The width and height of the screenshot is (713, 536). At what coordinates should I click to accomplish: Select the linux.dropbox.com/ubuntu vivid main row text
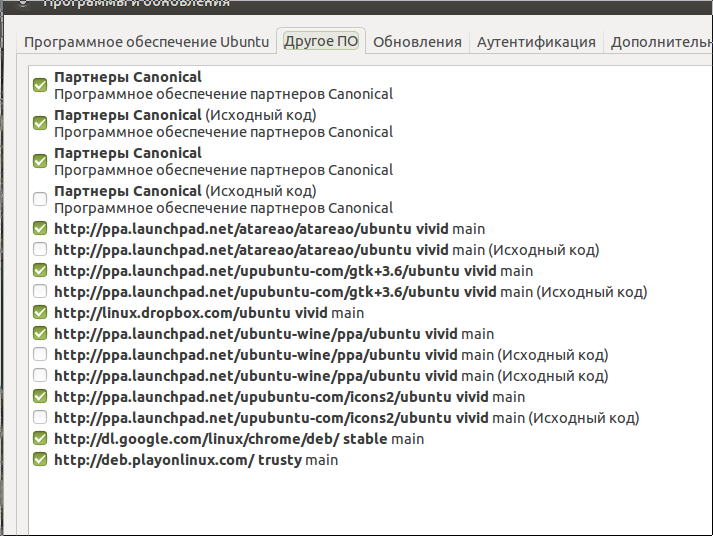tap(209, 313)
